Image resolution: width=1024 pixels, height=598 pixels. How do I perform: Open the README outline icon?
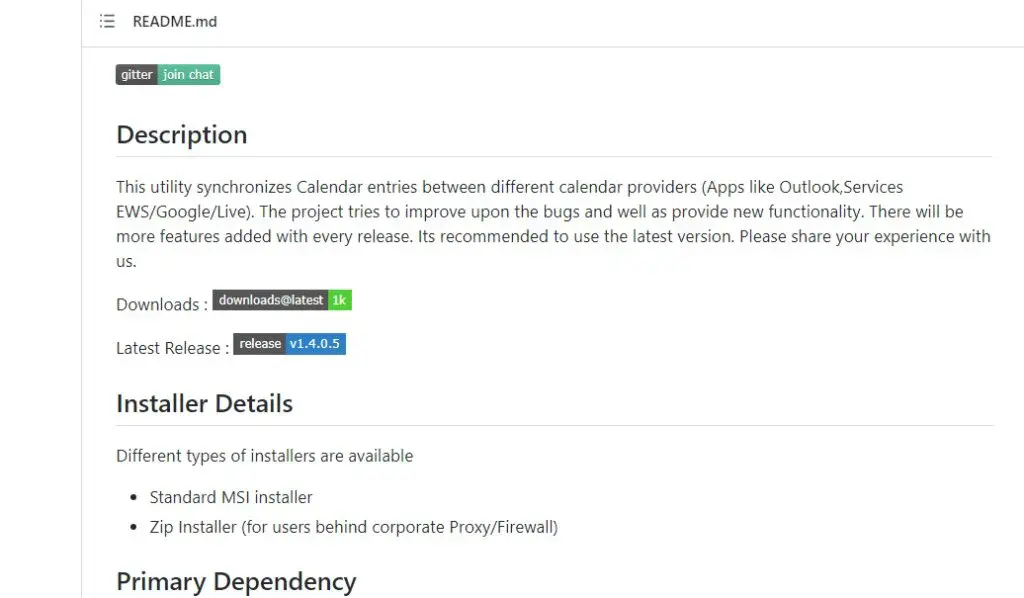(107, 22)
